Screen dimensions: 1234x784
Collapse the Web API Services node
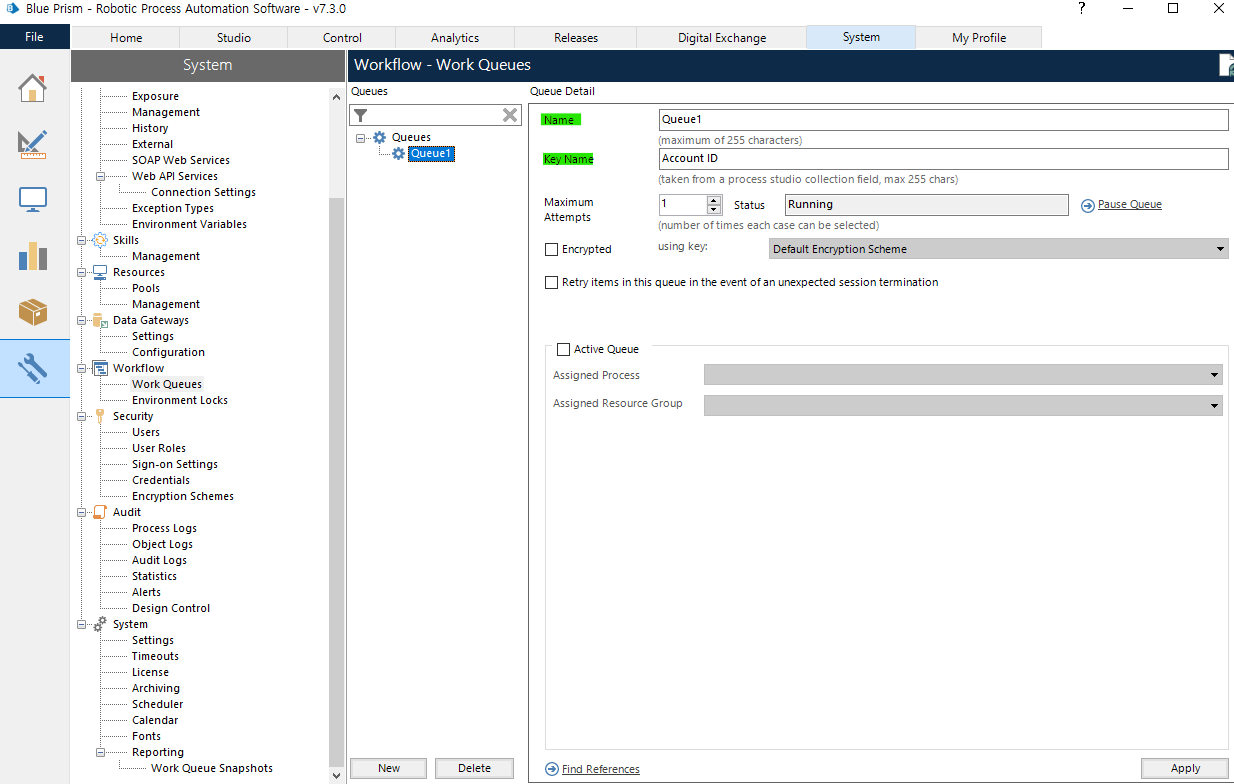pyautogui.click(x=101, y=177)
